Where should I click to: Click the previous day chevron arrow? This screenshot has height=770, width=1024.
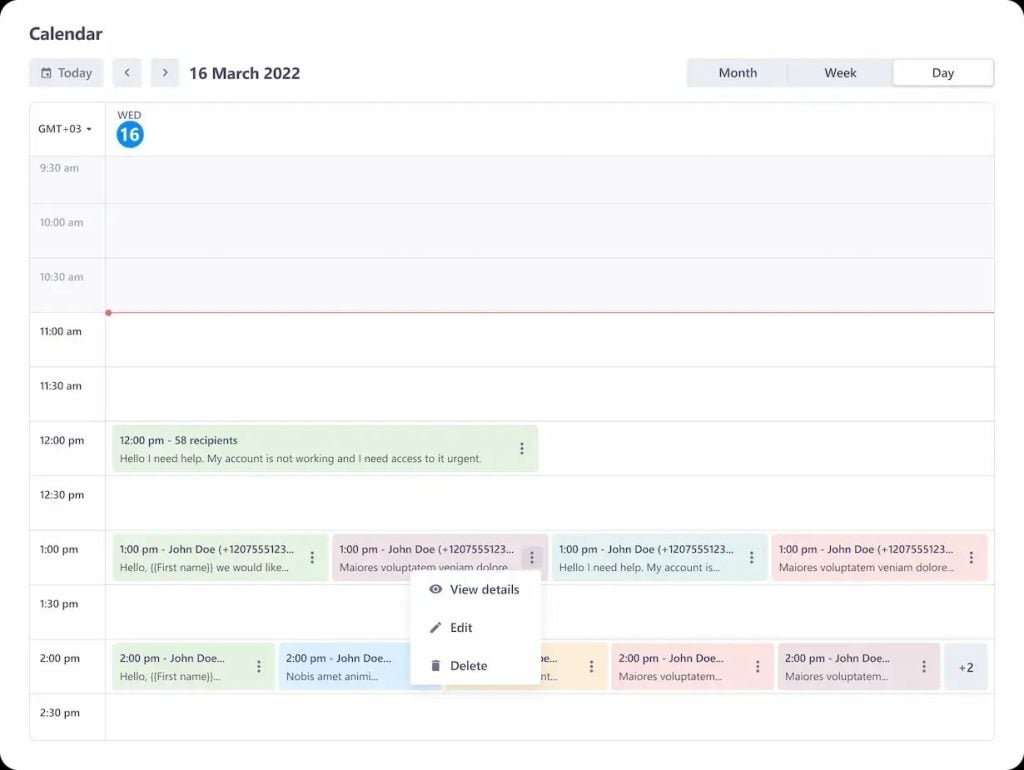click(127, 73)
